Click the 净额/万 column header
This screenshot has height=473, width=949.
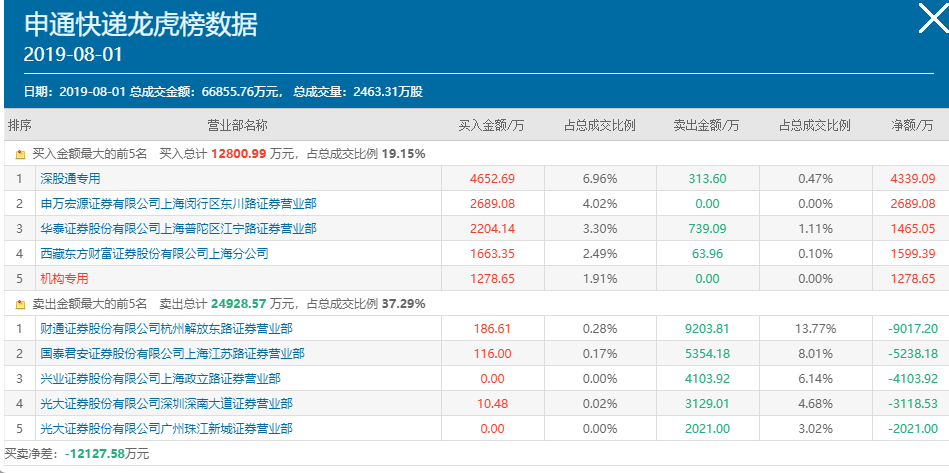[x=912, y=126]
